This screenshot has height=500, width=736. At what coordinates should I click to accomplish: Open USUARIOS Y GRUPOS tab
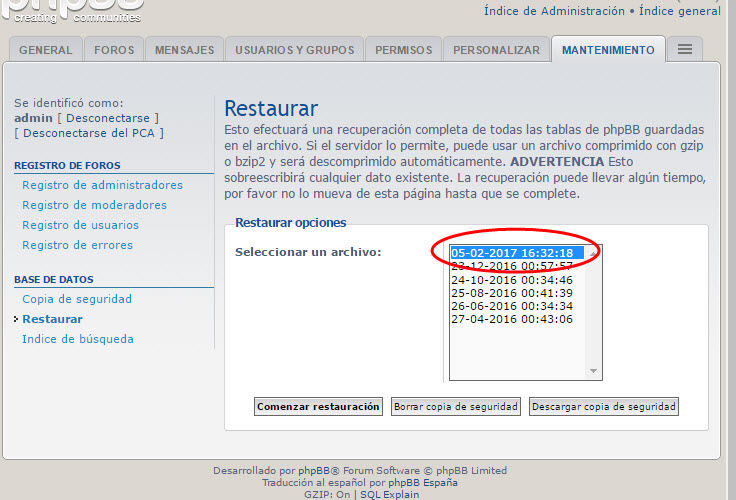pyautogui.click(x=293, y=50)
